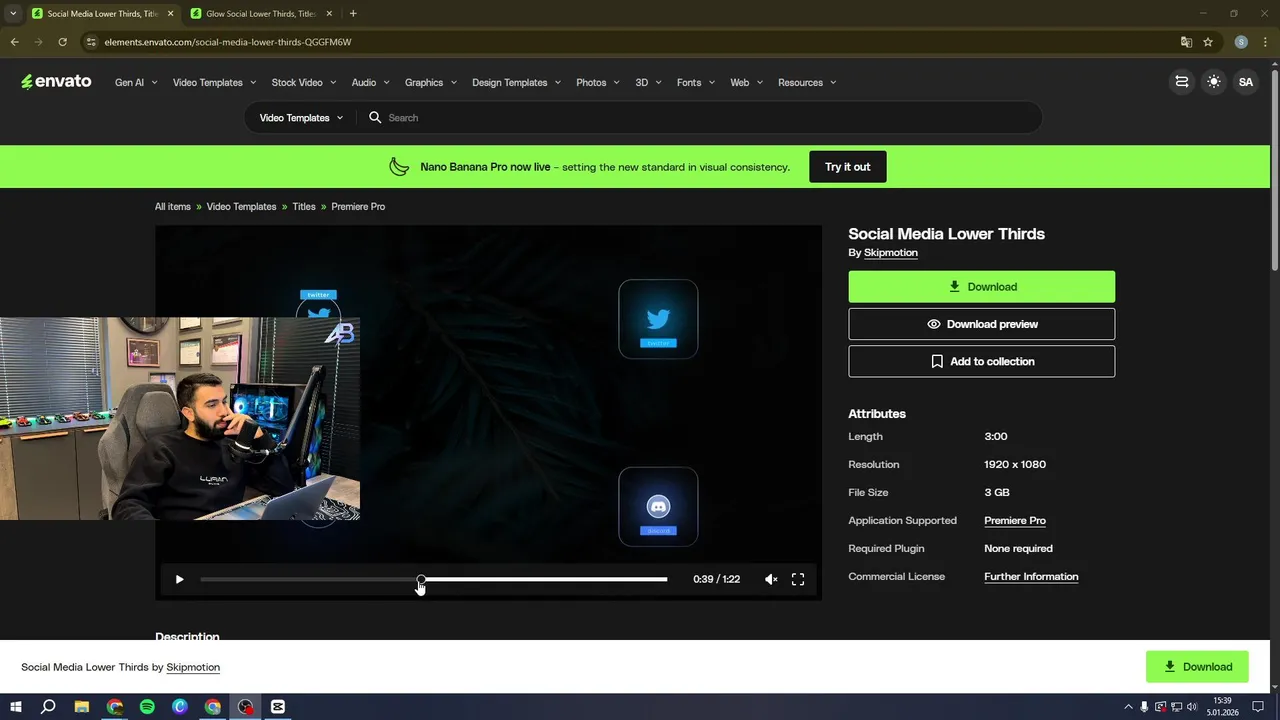Open the tab search dropdown arrow
The height and width of the screenshot is (720, 1280).
tap(13, 14)
